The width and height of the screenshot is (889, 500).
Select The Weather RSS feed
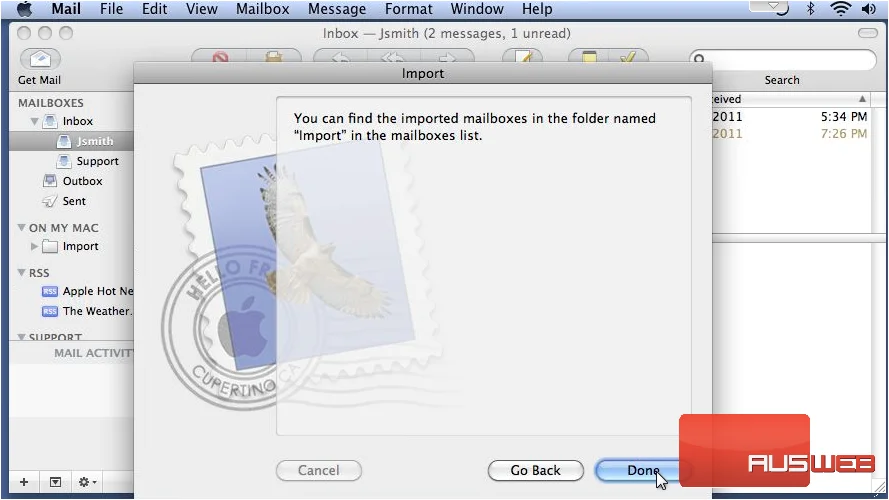pyautogui.click(x=96, y=311)
